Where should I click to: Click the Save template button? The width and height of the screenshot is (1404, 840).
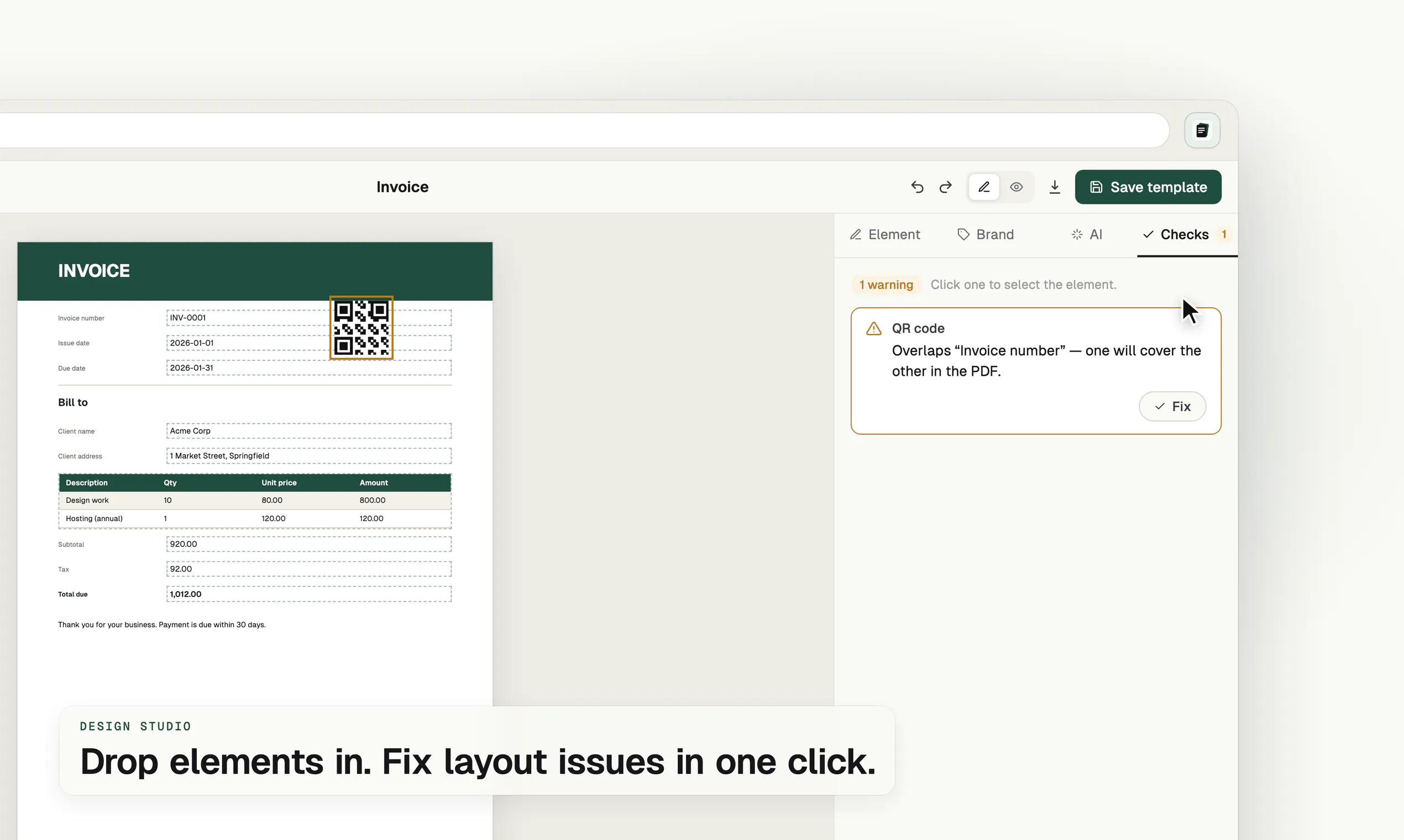pos(1148,187)
